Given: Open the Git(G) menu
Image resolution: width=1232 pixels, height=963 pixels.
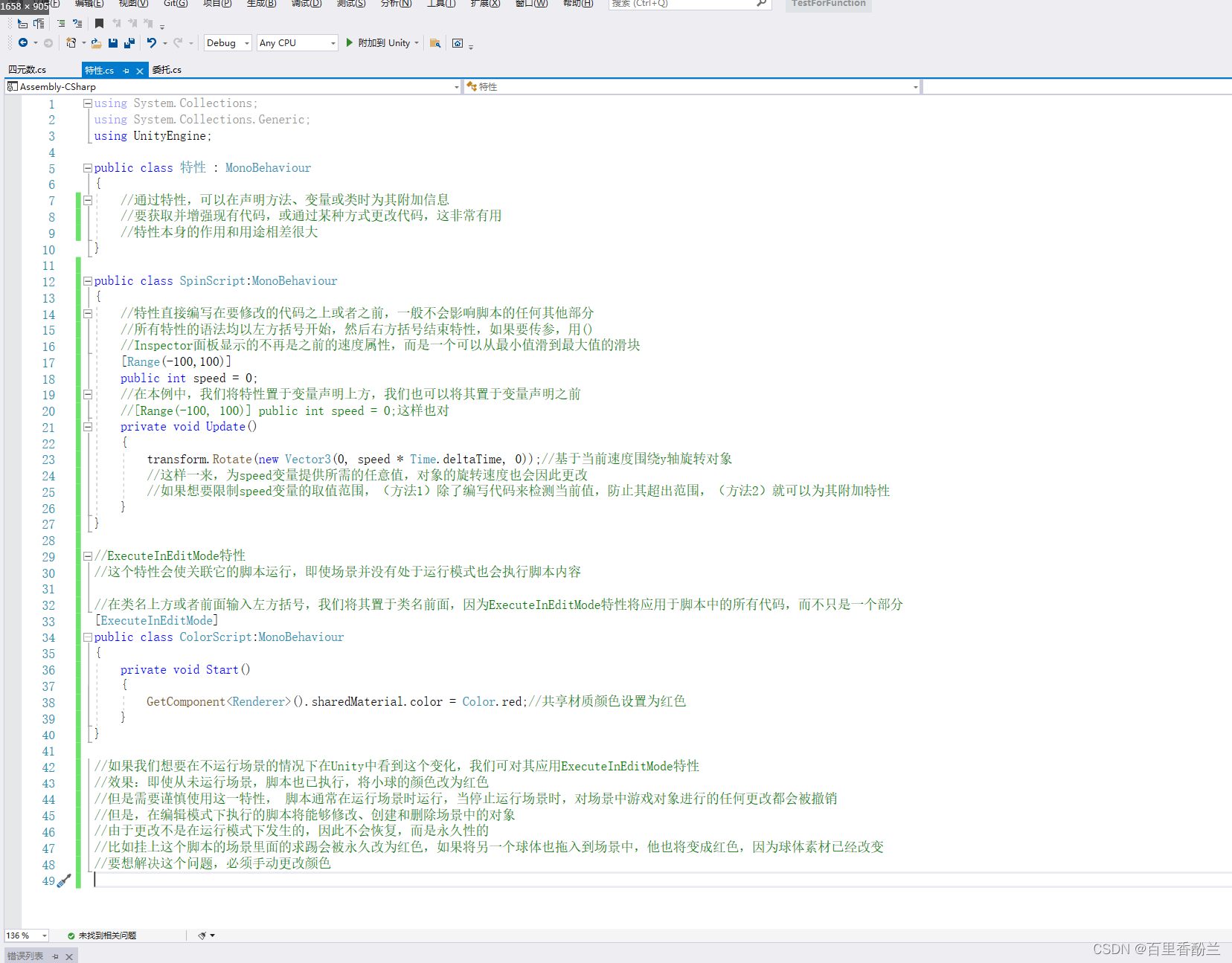Looking at the screenshot, I should [x=176, y=4].
